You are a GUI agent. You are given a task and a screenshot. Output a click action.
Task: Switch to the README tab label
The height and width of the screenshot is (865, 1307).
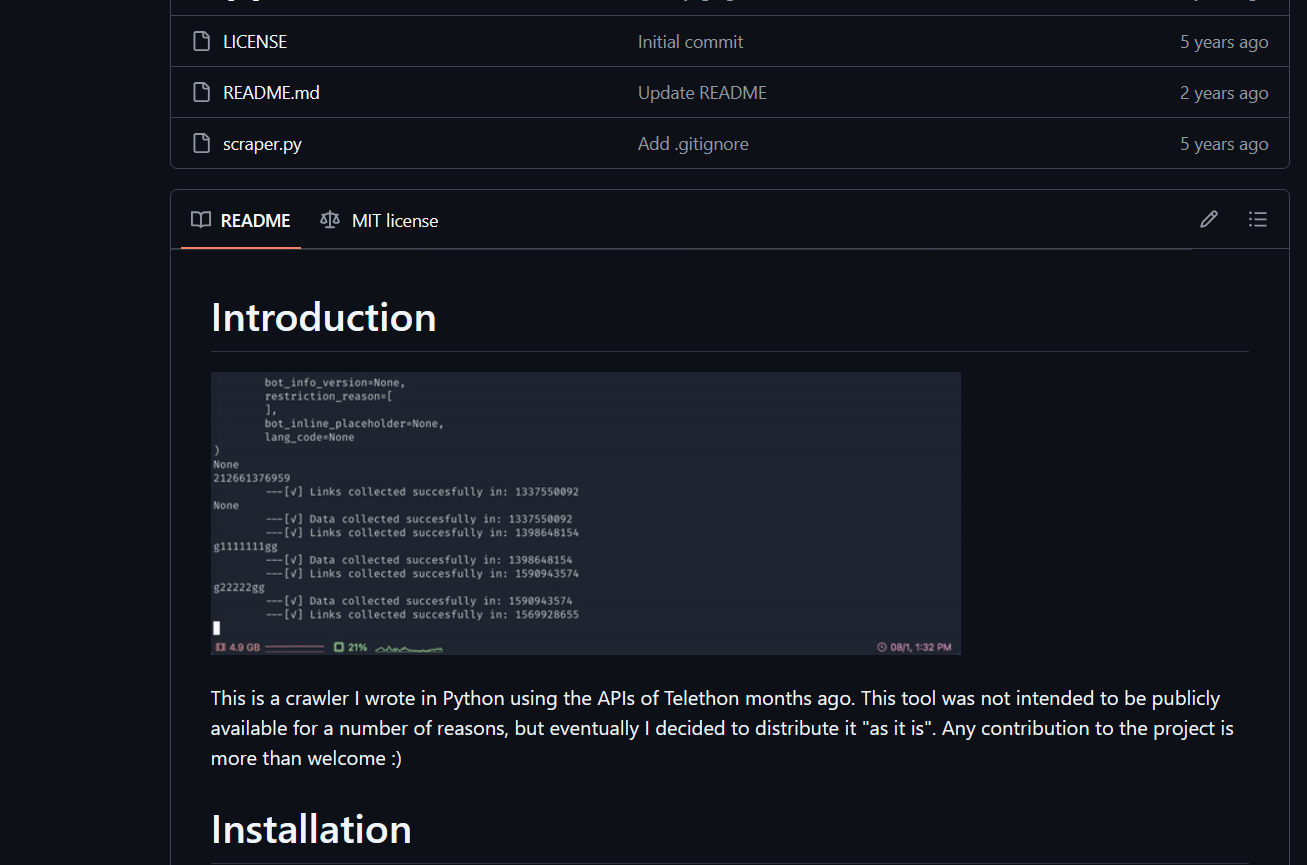pyautogui.click(x=255, y=221)
